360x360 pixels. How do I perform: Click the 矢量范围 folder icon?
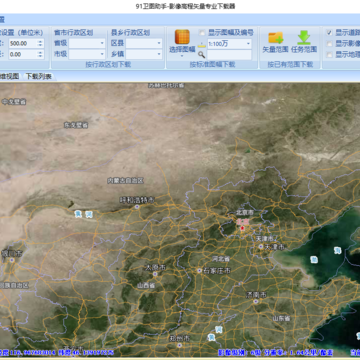tap(275, 37)
